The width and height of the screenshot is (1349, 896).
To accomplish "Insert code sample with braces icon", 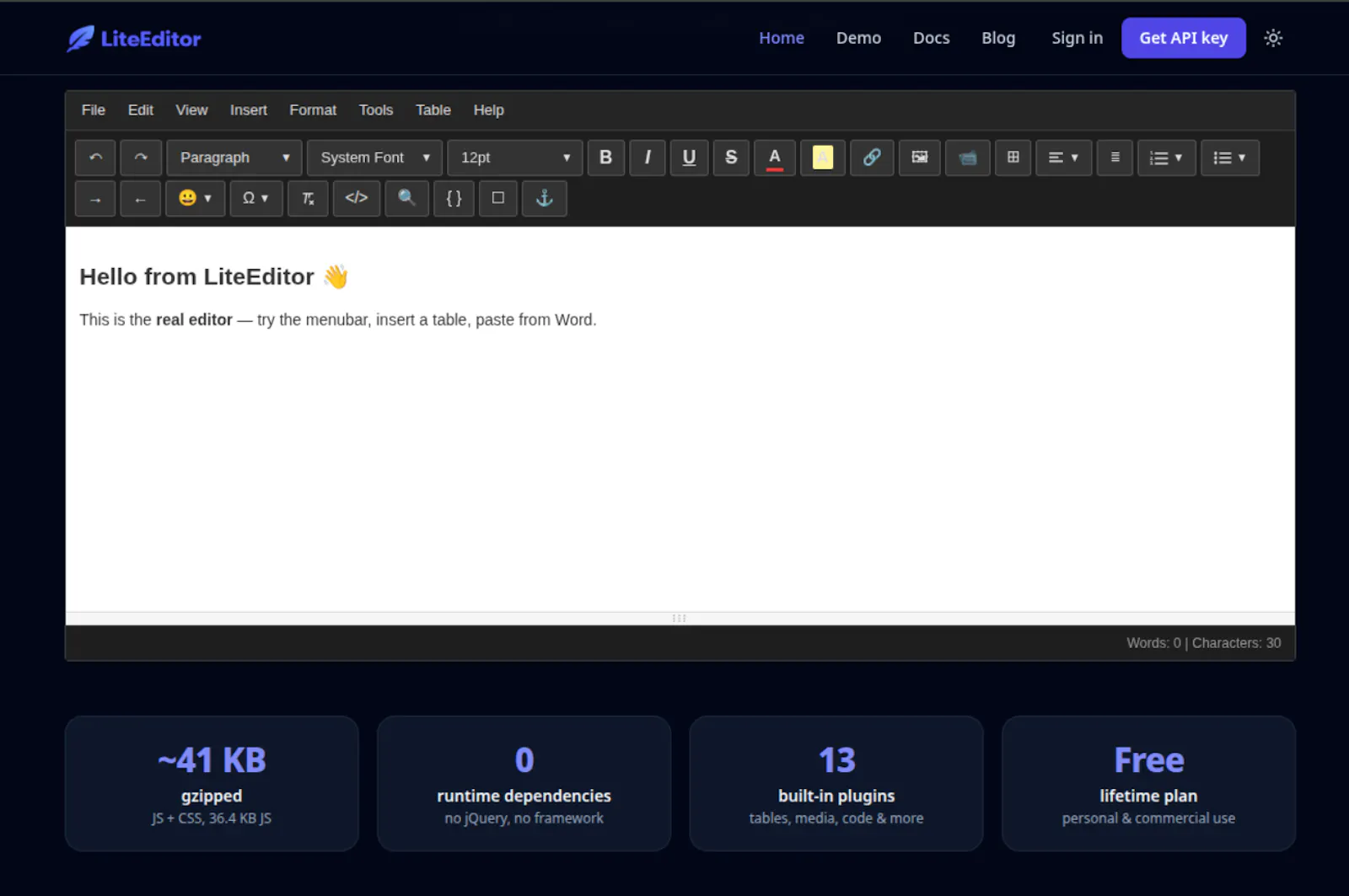I will (x=454, y=199).
